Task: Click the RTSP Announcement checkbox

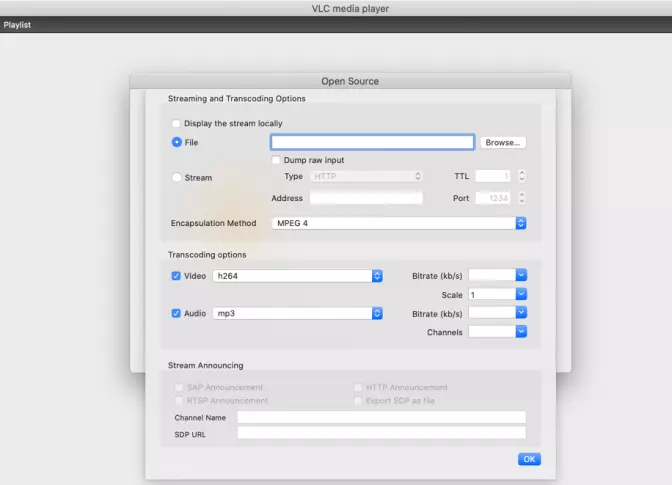Action: (x=179, y=401)
